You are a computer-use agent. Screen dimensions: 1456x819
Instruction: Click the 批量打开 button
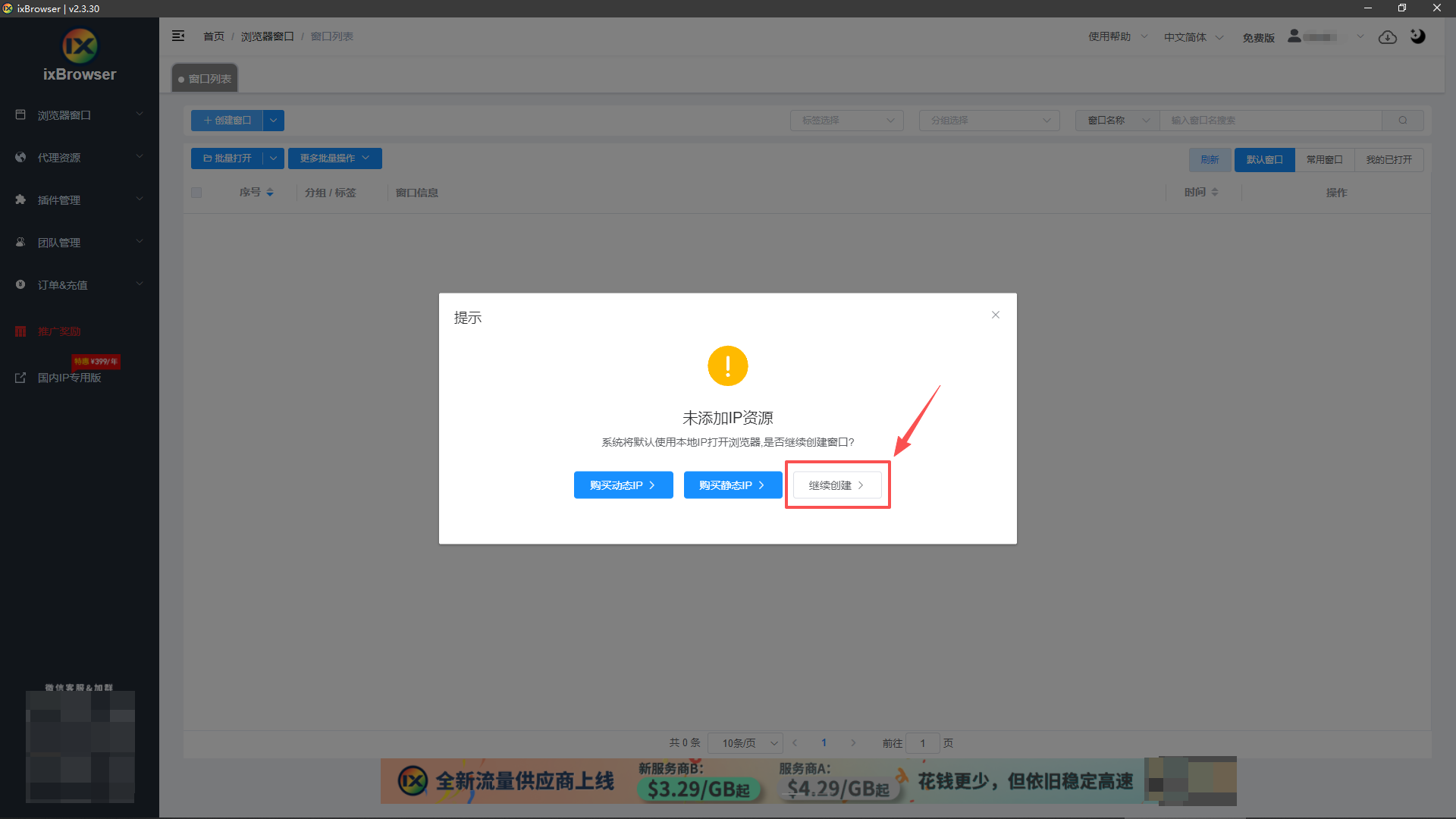pyautogui.click(x=227, y=158)
